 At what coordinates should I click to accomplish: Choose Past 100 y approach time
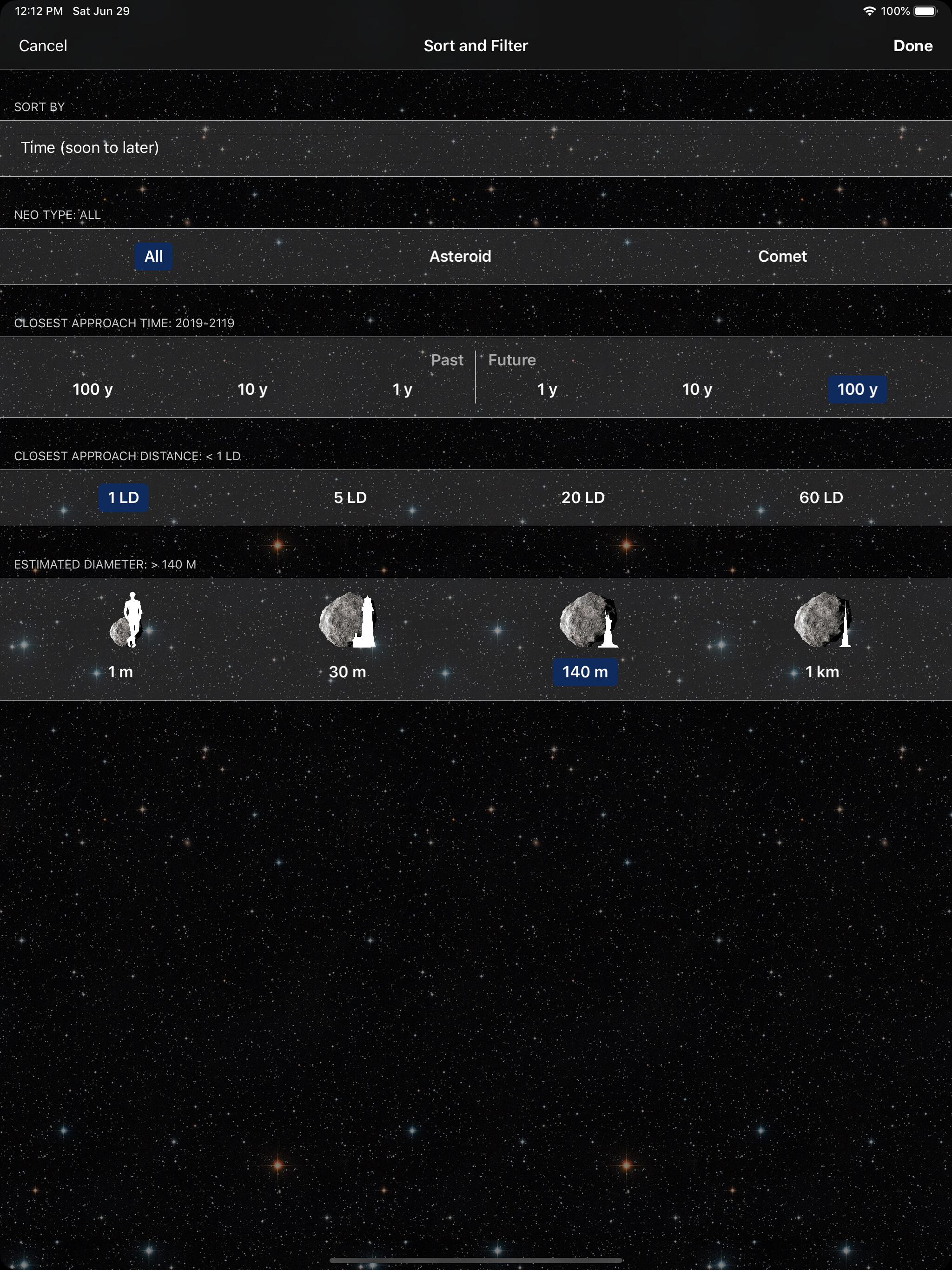pos(93,389)
